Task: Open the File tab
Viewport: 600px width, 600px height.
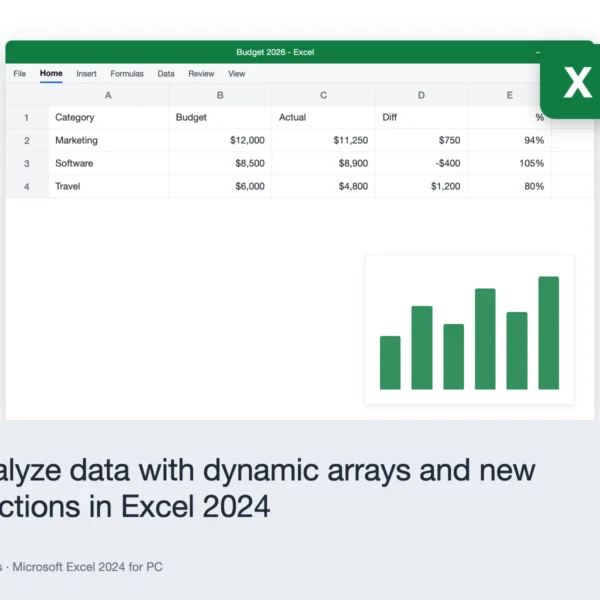Action: pyautogui.click(x=20, y=73)
